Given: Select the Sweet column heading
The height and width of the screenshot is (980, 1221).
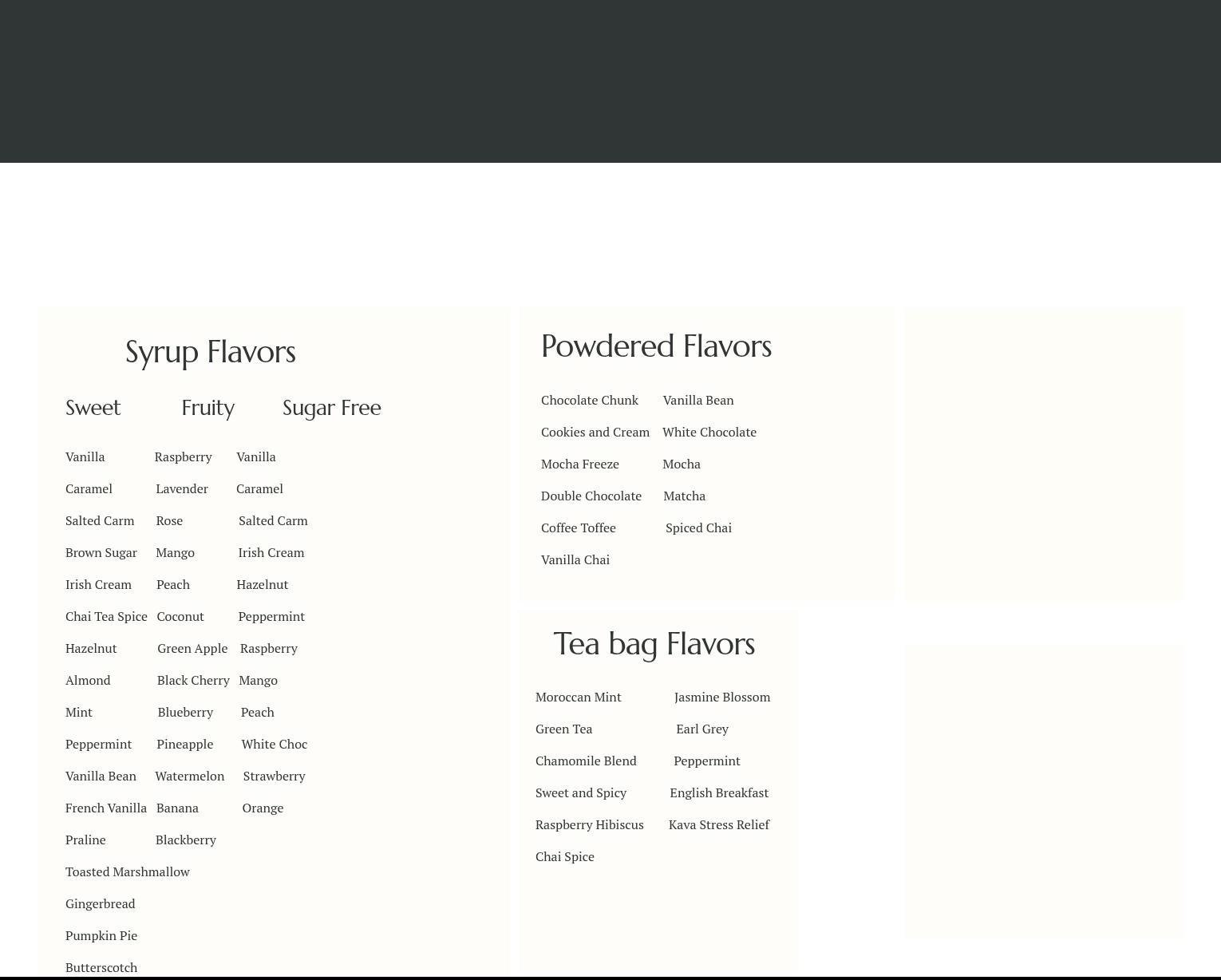Looking at the screenshot, I should click(x=93, y=408).
